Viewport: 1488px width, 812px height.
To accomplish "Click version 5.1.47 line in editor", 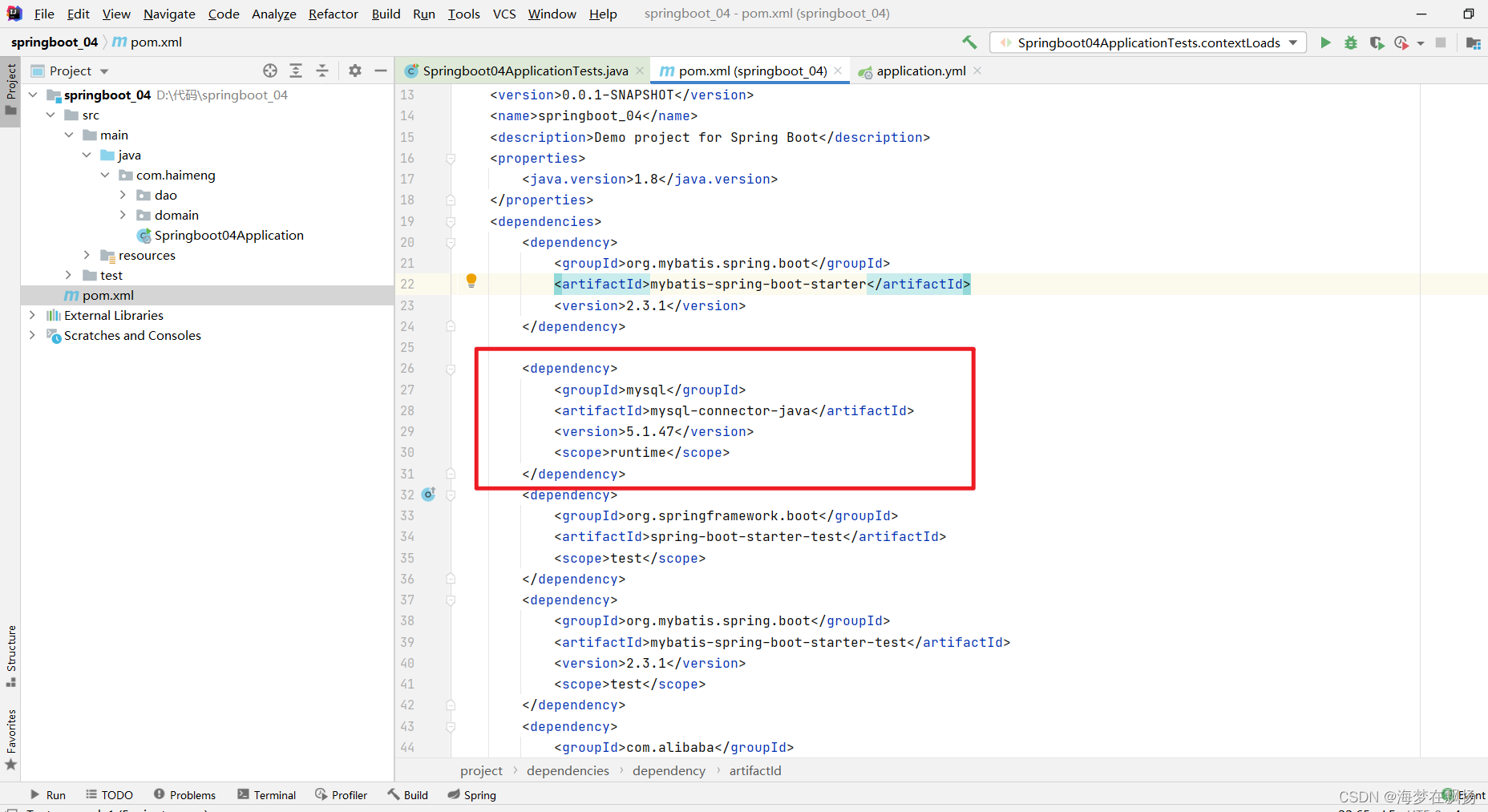I will [653, 431].
